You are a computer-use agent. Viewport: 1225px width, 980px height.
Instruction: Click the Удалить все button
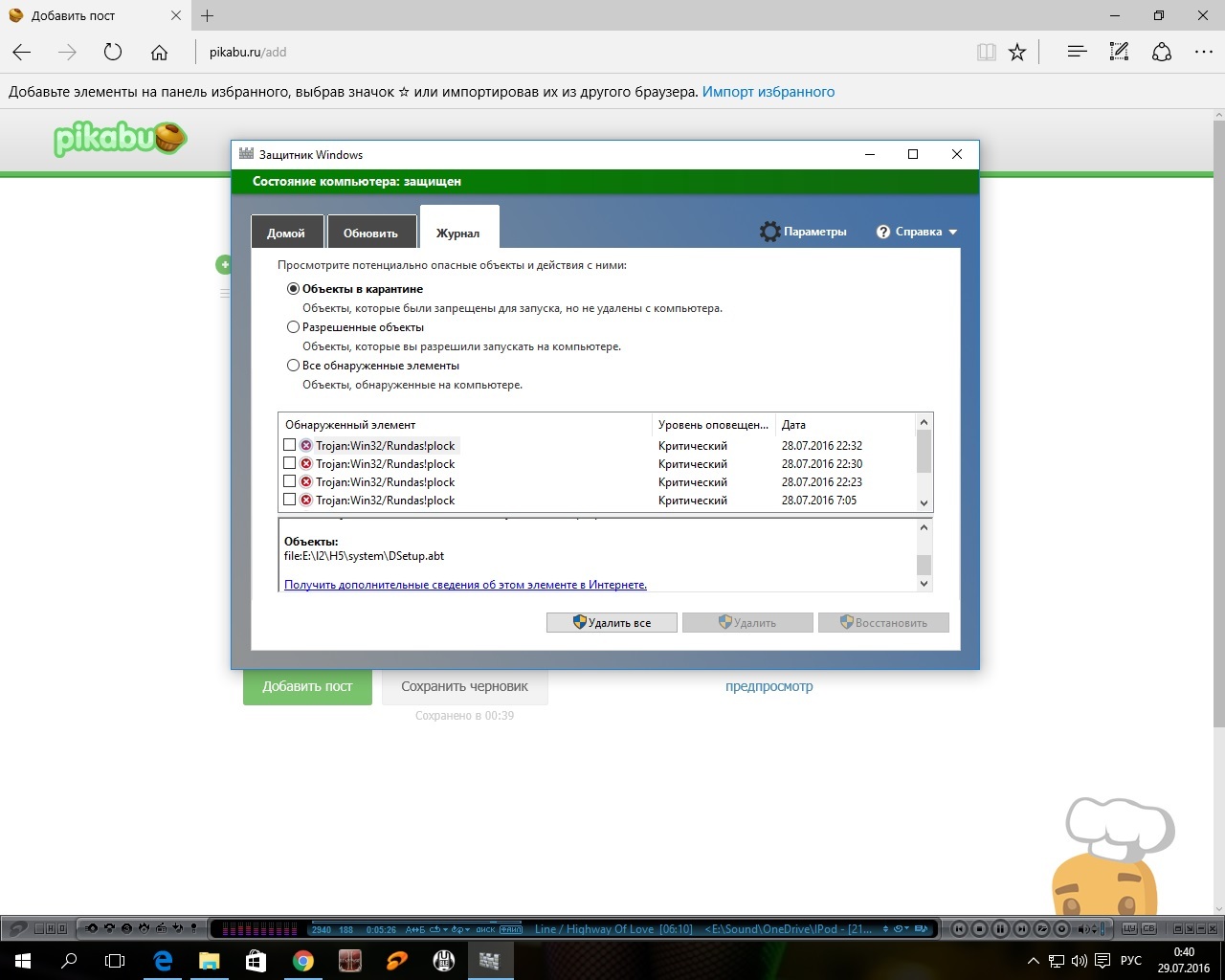coord(612,623)
